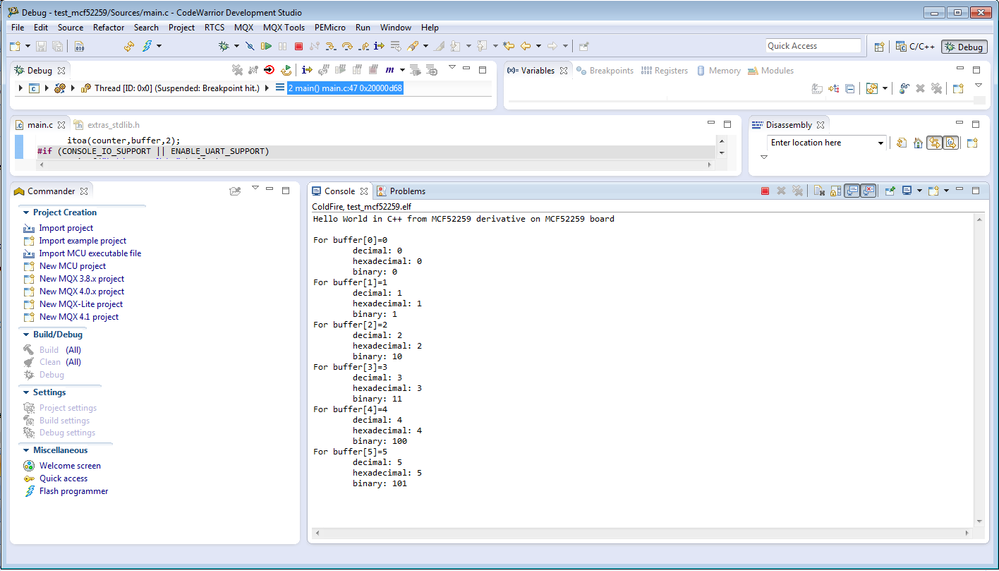Viewport: 999px width, 571px height.
Task: Switch to the Problems tab
Action: (x=401, y=191)
